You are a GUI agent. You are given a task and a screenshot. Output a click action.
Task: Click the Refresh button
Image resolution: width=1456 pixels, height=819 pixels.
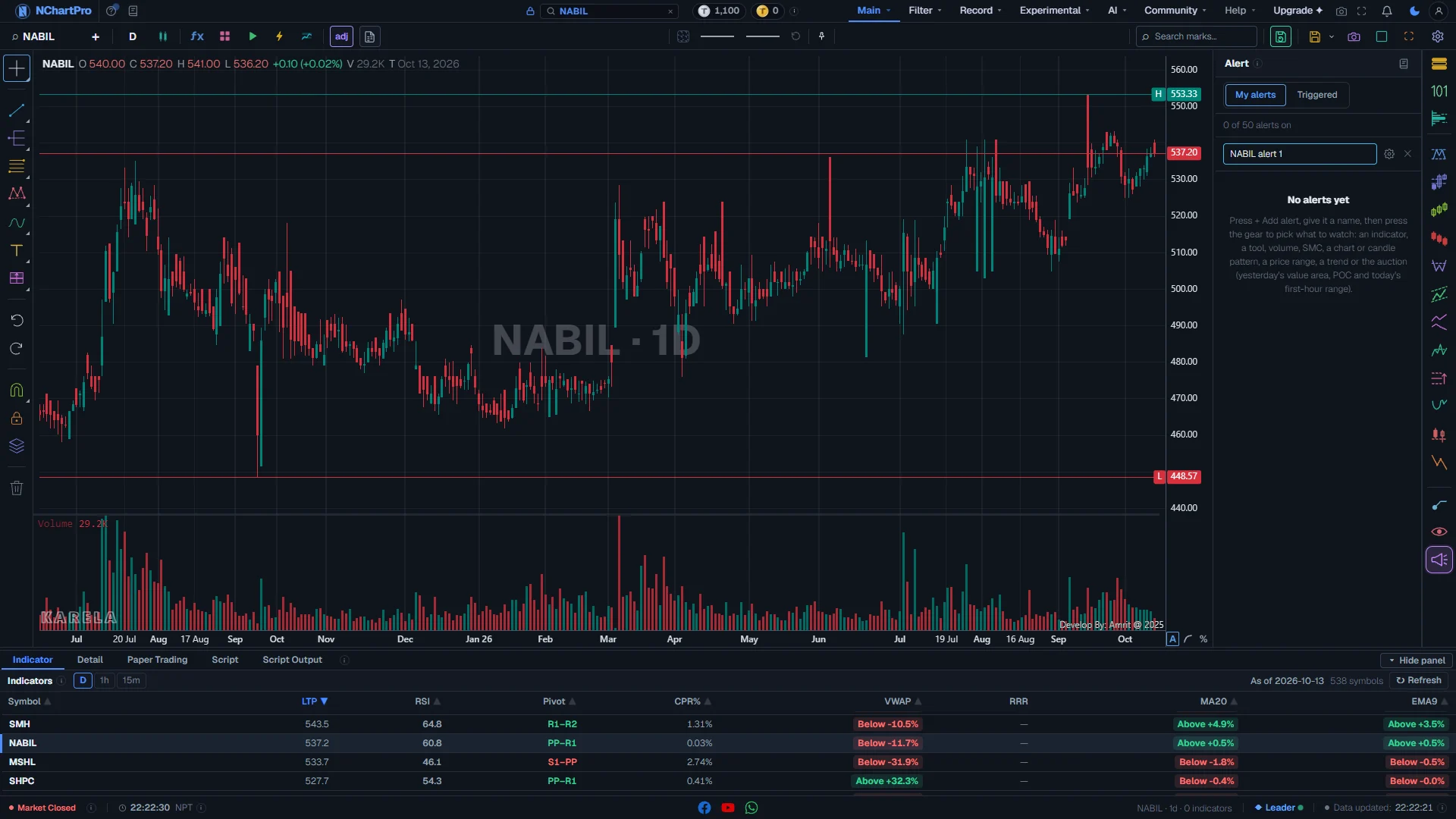(x=1419, y=680)
